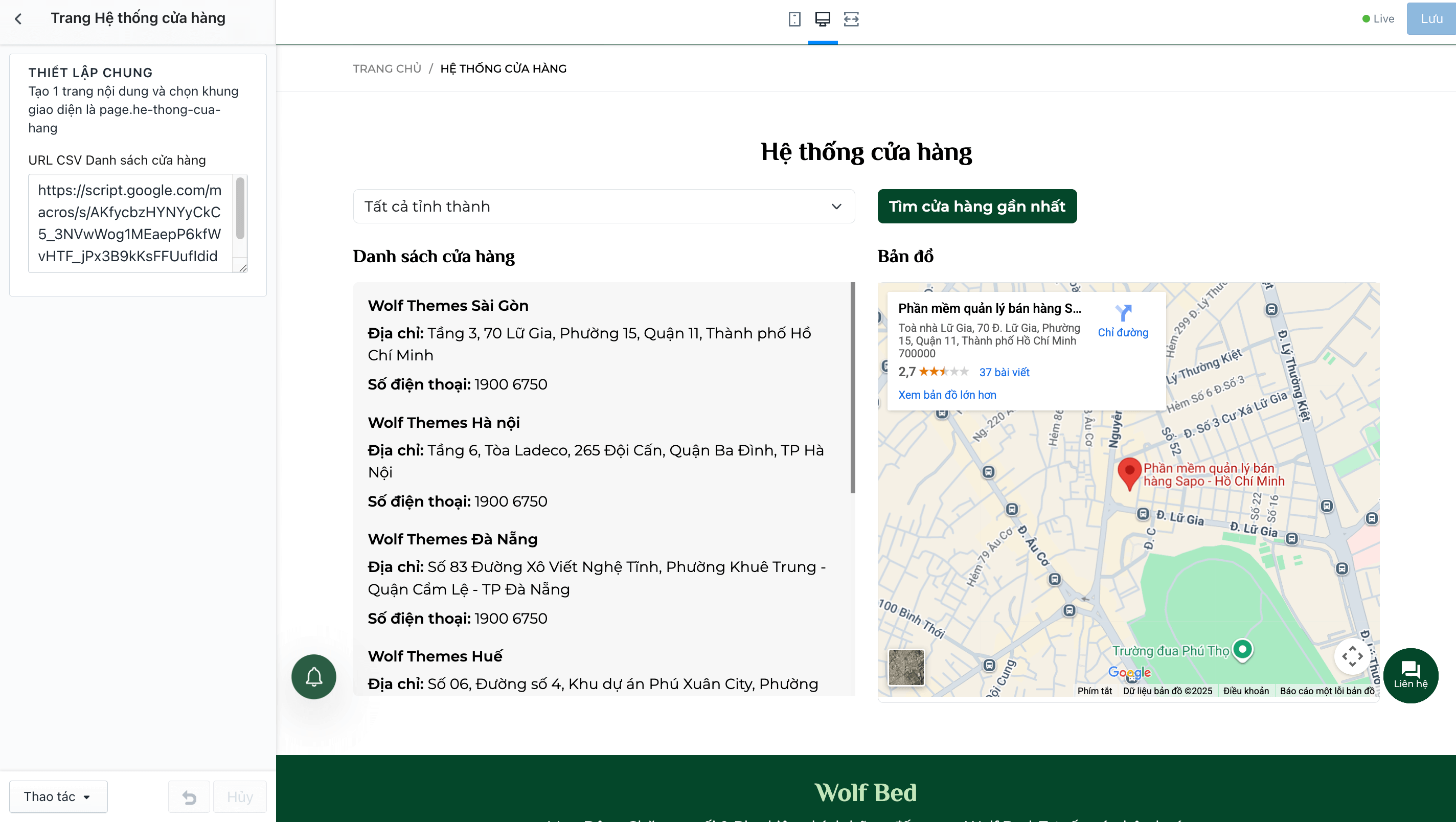Click the Live status indicator
1456x822 pixels.
pos(1378,18)
